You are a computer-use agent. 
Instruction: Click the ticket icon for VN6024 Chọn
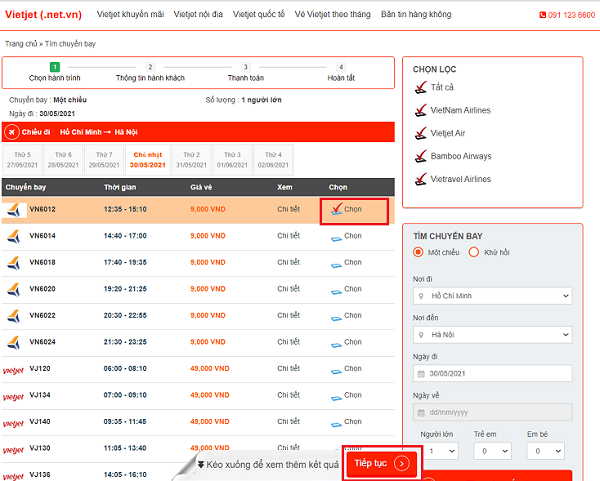(336, 345)
